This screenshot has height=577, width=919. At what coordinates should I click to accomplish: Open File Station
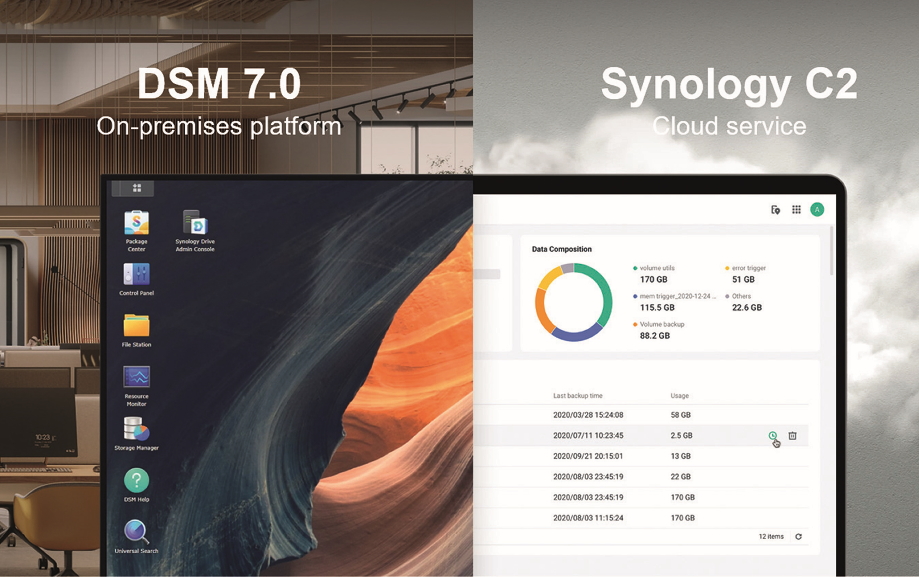[x=136, y=326]
